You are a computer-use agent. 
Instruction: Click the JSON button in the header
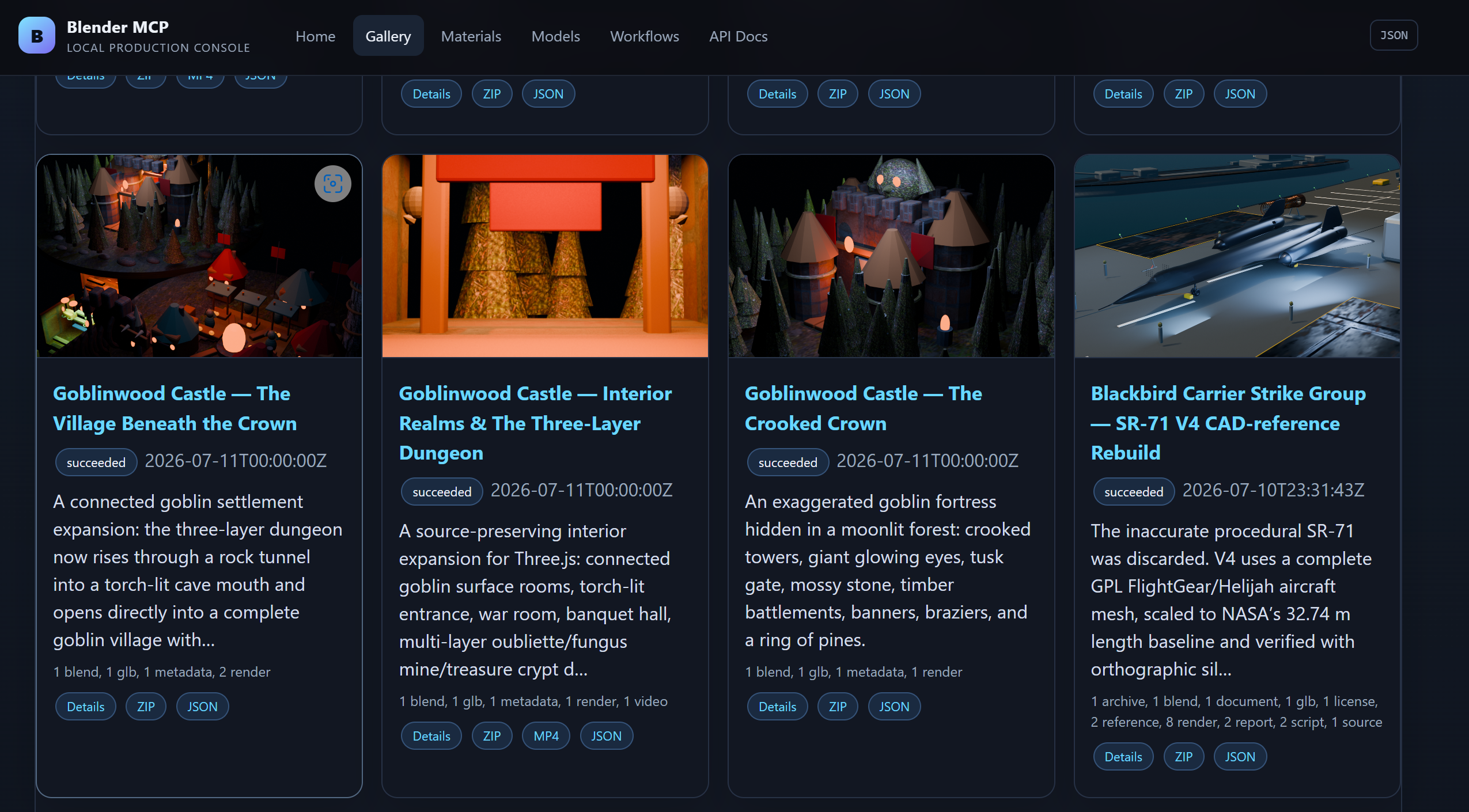[1394, 35]
